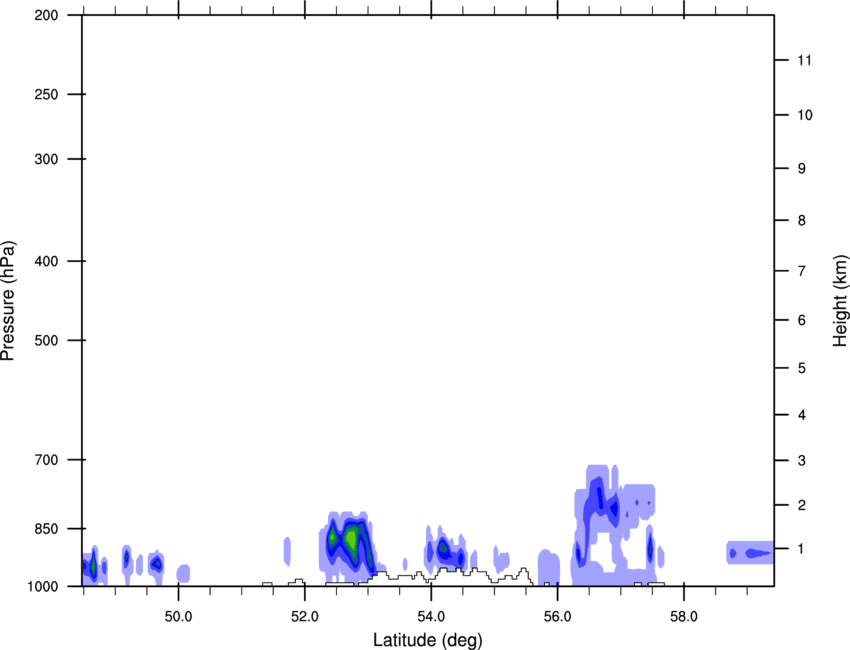
Task: Click the 52.0 latitude label
Action: pos(305,617)
